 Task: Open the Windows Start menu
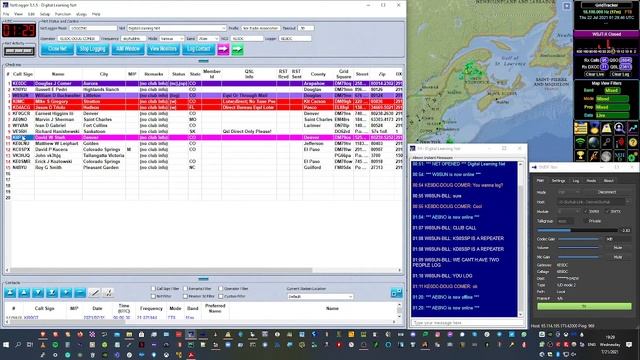pos(6,345)
